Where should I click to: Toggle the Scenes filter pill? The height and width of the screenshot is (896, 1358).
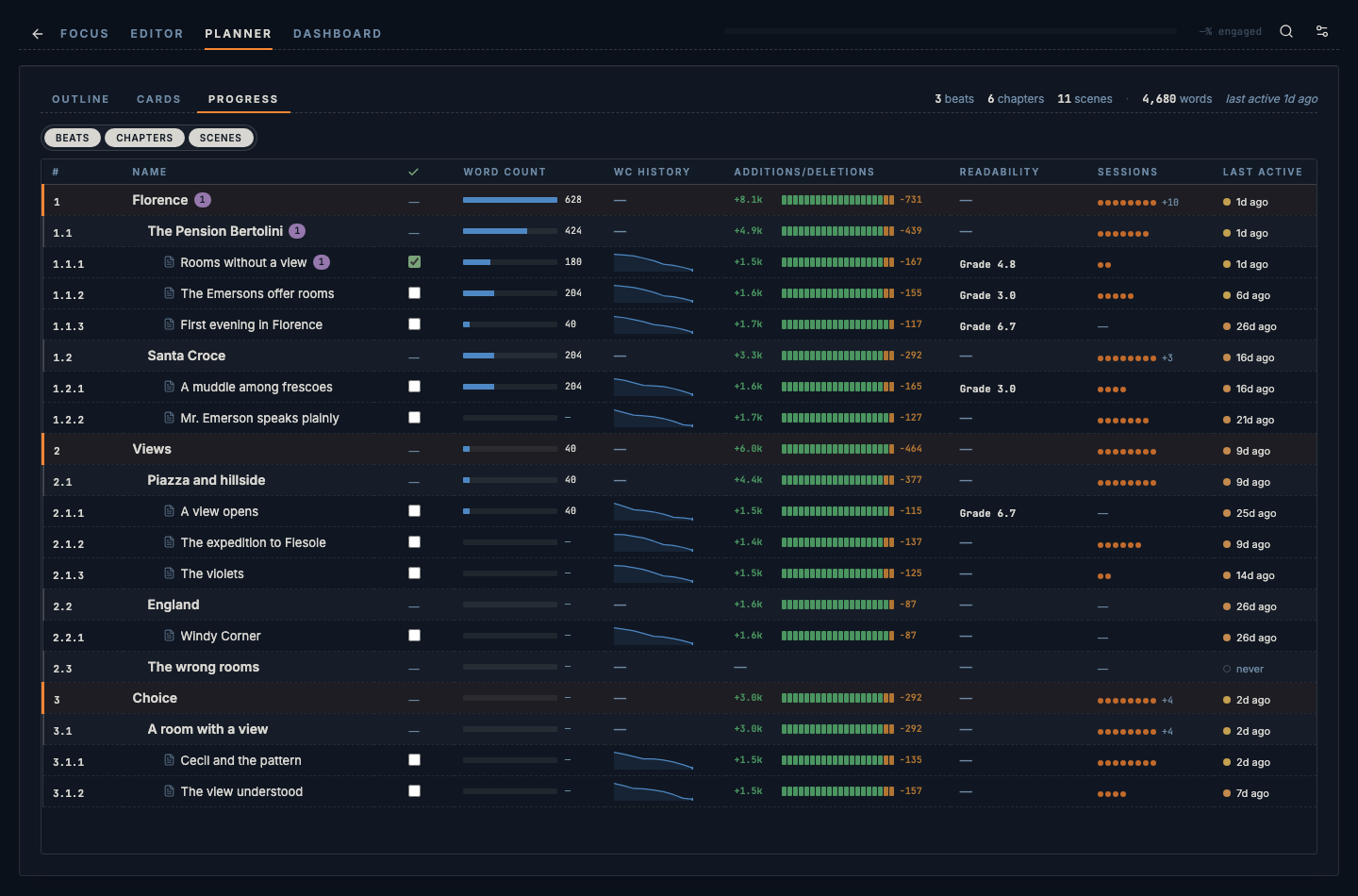point(221,138)
